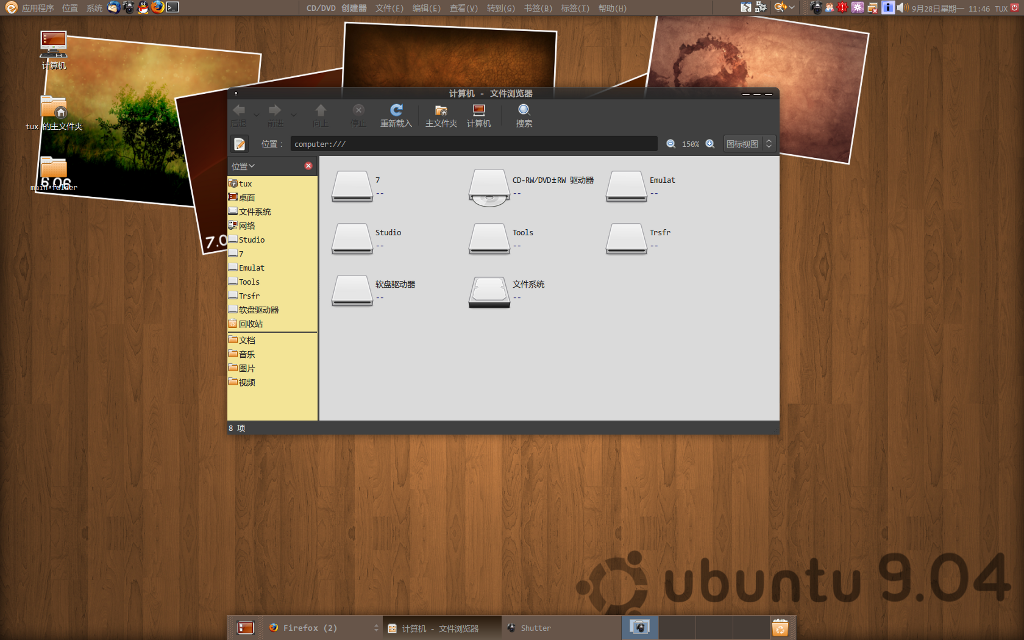Click the Up (向上) arrow icon
Screen dimensions: 1024x640
pos(320,110)
